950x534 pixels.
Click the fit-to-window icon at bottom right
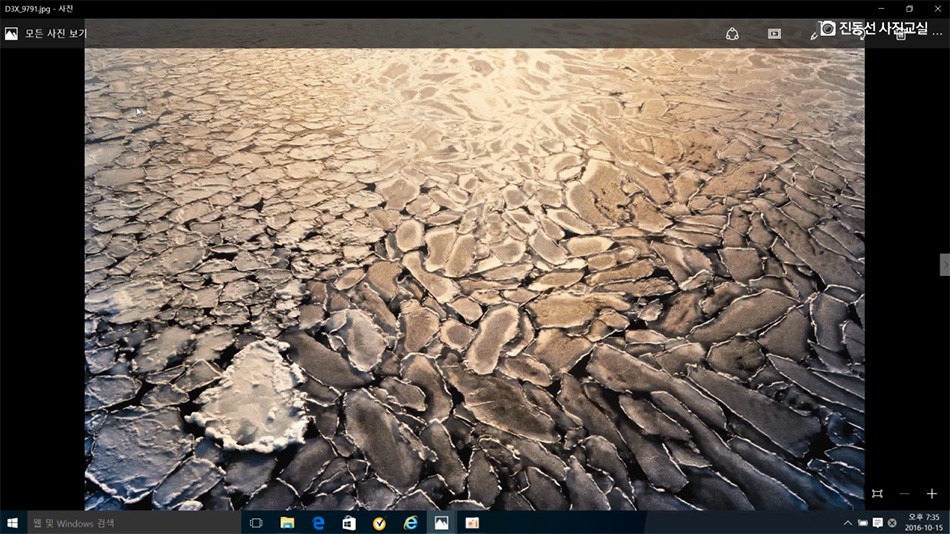[x=877, y=494]
